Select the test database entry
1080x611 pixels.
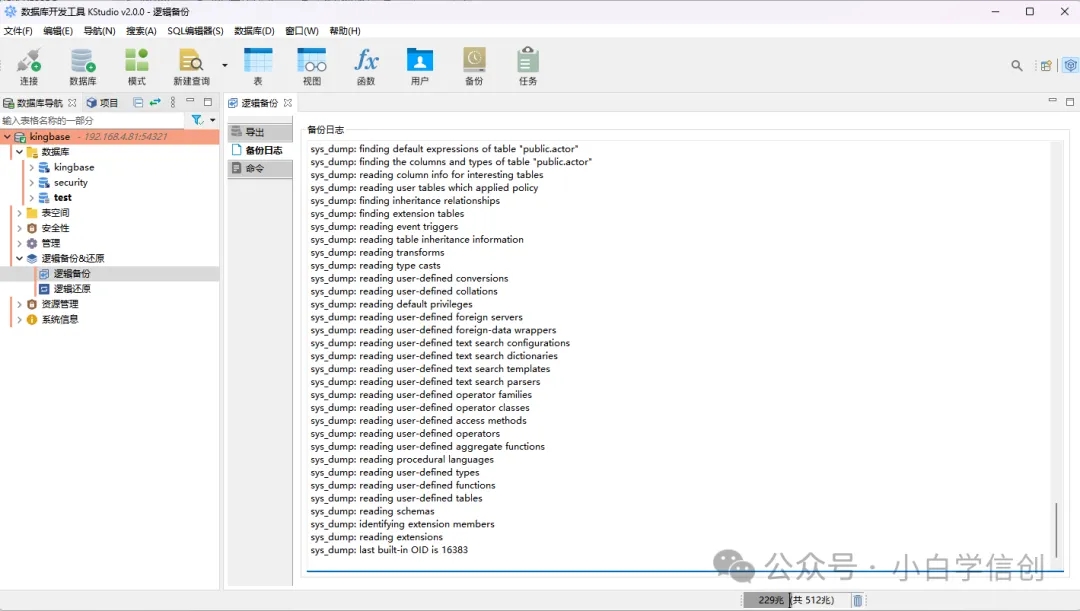pyautogui.click(x=62, y=197)
